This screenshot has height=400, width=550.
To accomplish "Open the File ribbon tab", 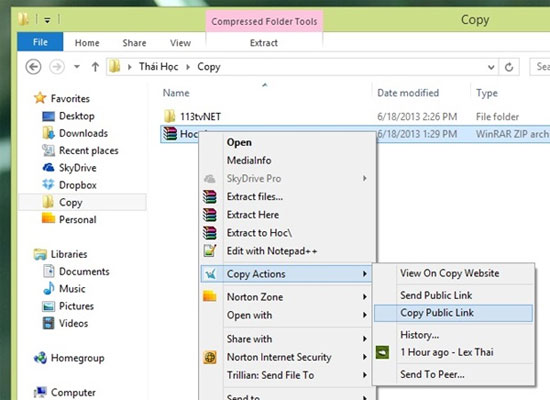I will (x=40, y=42).
